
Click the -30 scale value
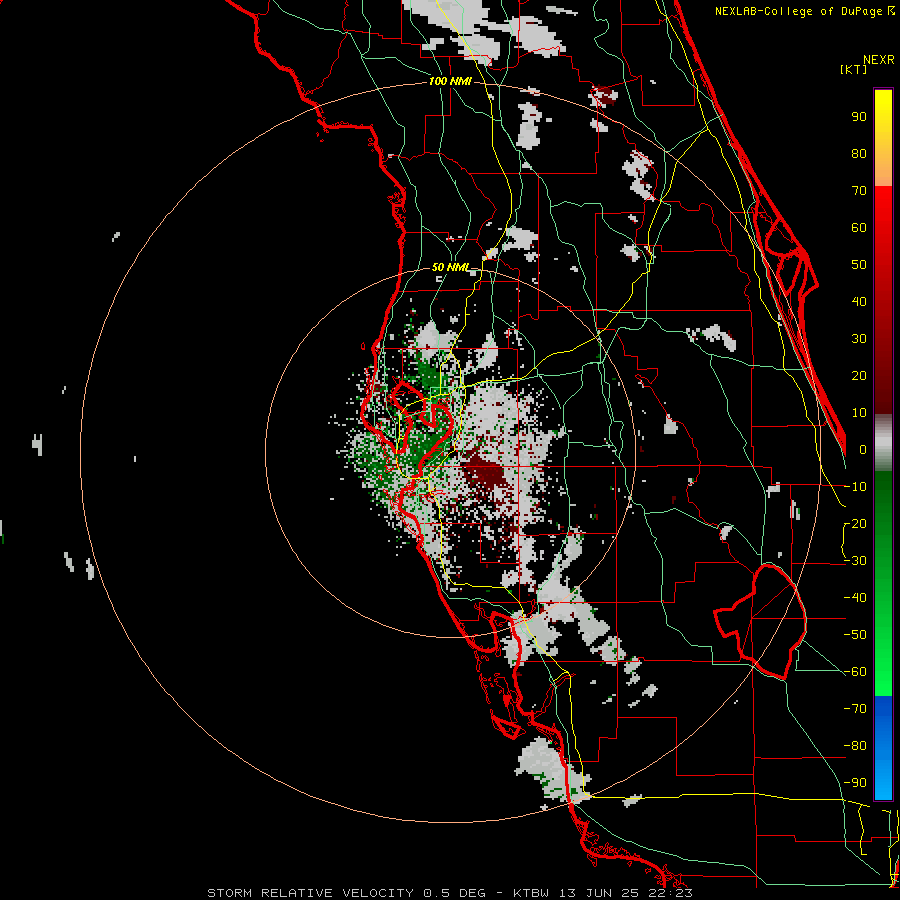[x=855, y=561]
